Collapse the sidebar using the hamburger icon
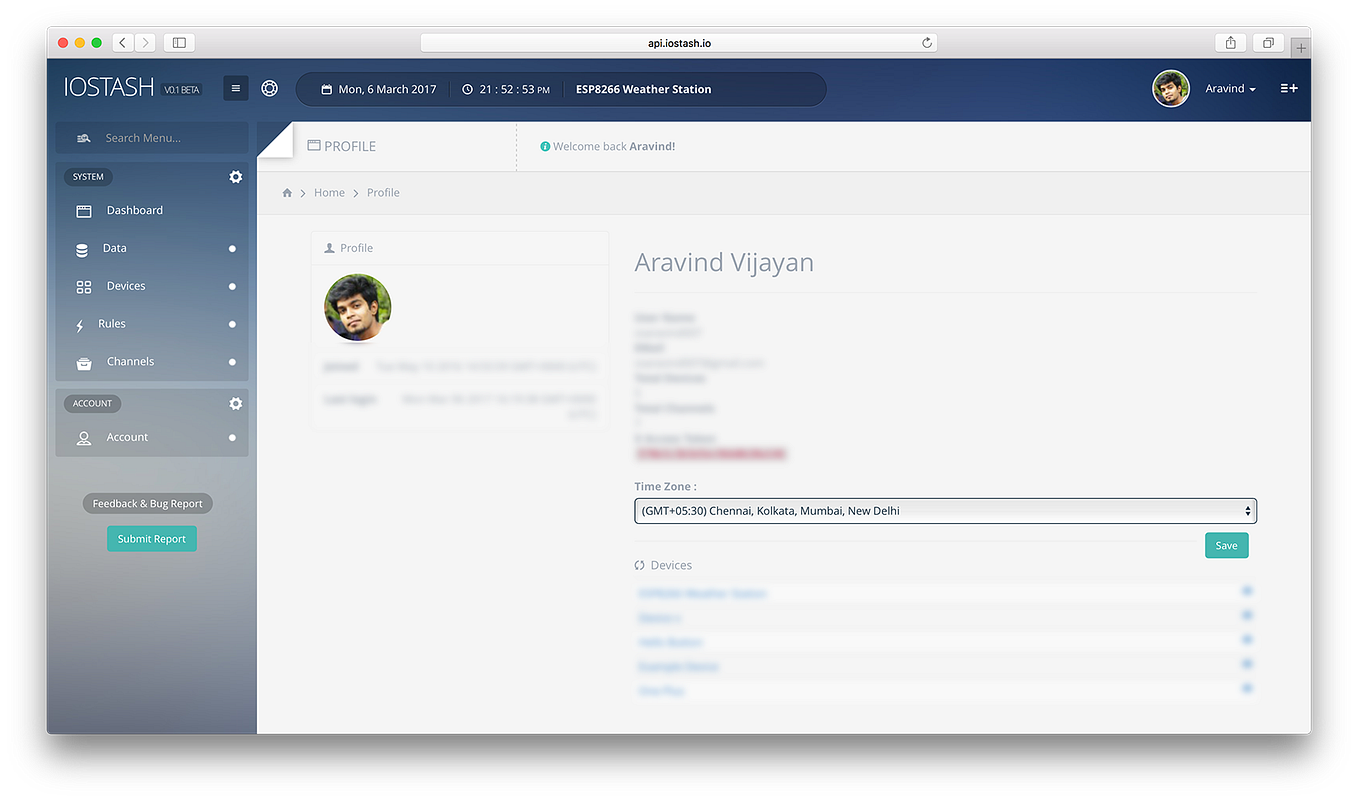 click(236, 88)
